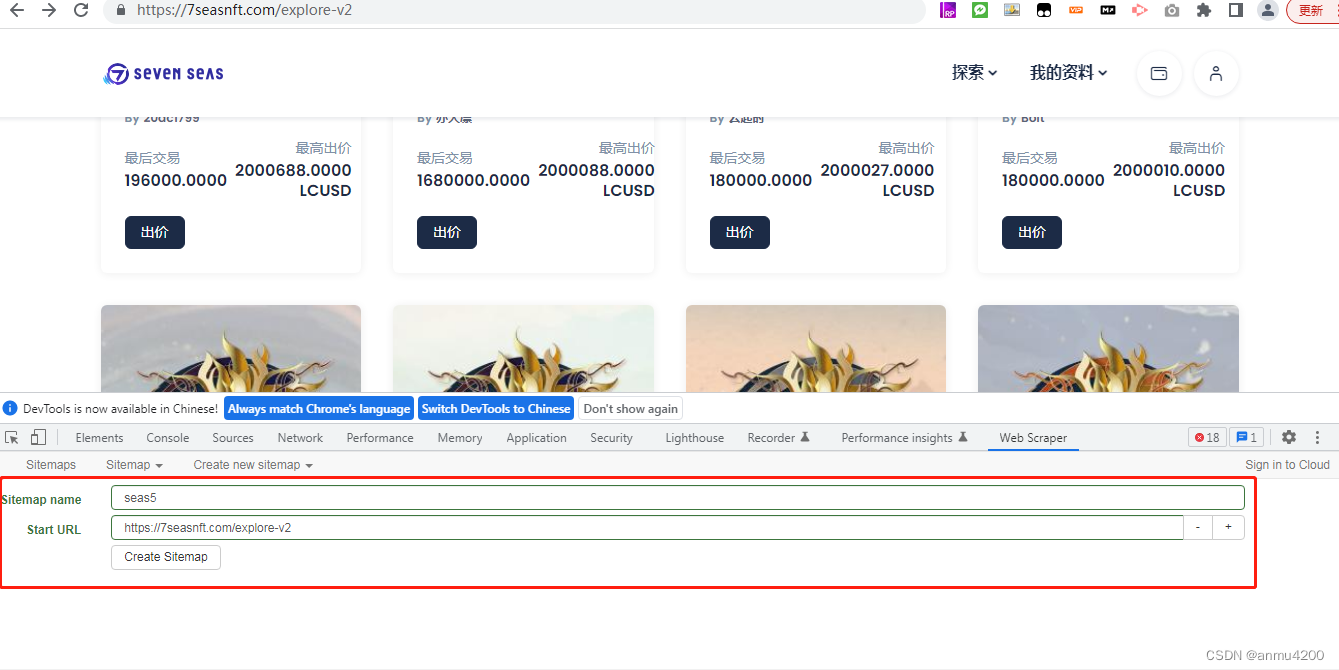Go back to previous page
Screen dimensions: 1339x670
click(x=16, y=10)
